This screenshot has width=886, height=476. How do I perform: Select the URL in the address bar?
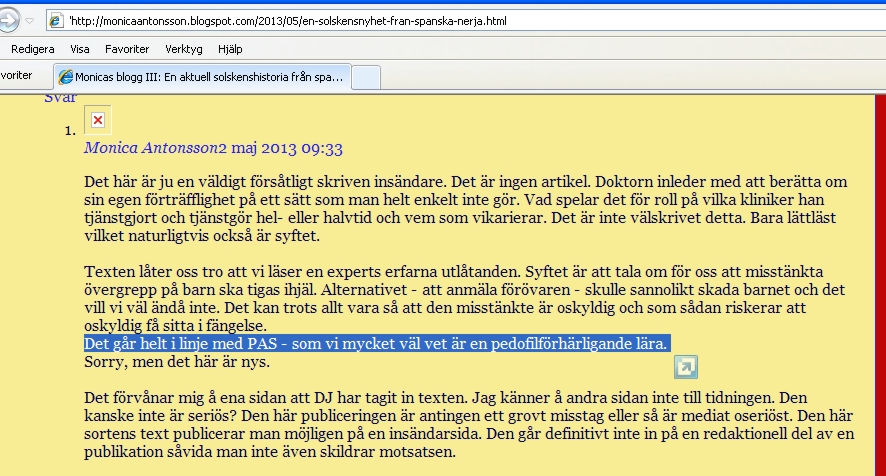pyautogui.click(x=288, y=21)
